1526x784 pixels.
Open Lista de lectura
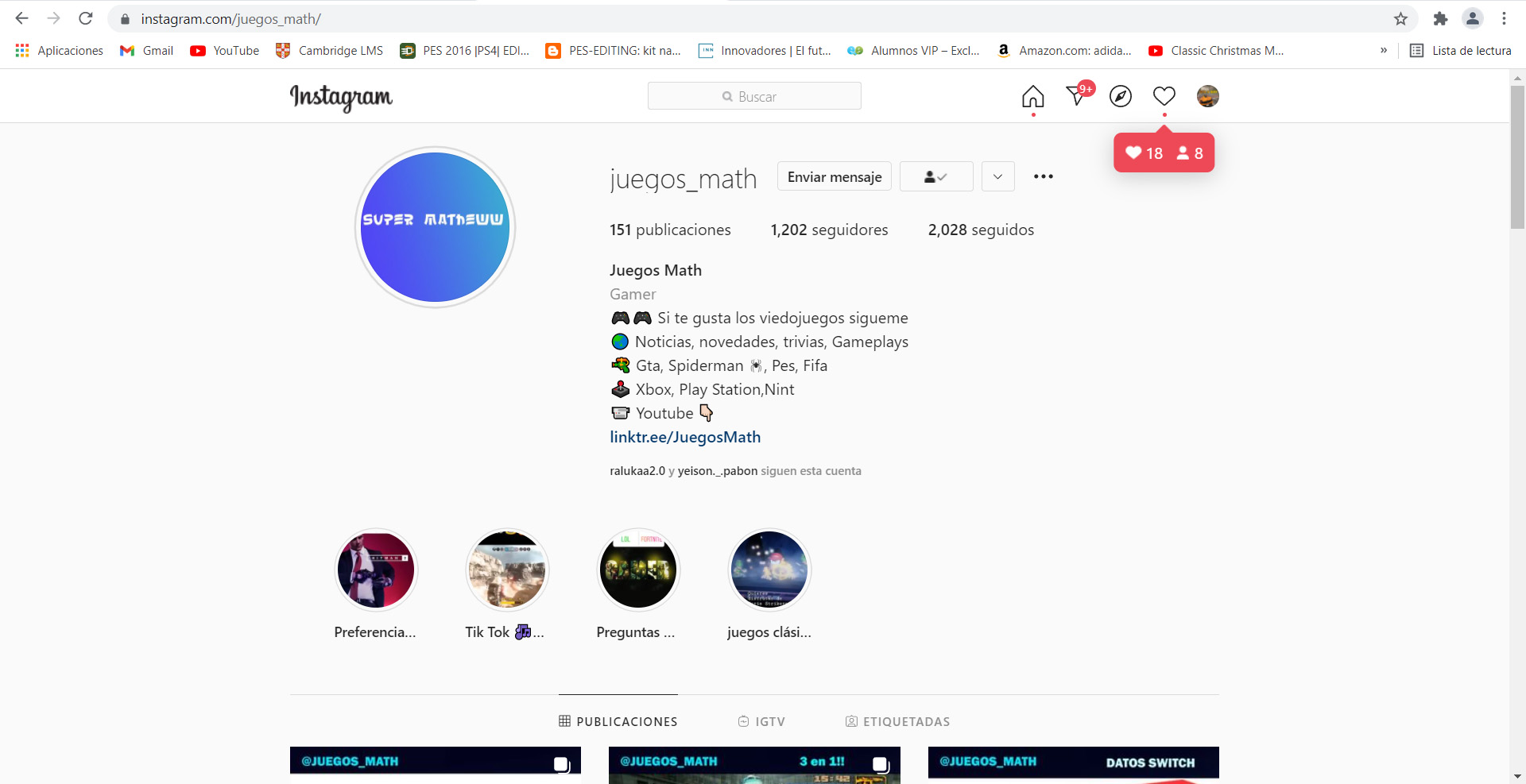click(x=1461, y=51)
